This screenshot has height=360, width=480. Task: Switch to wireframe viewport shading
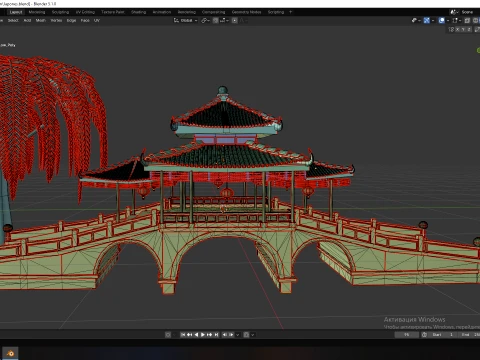pos(476,20)
